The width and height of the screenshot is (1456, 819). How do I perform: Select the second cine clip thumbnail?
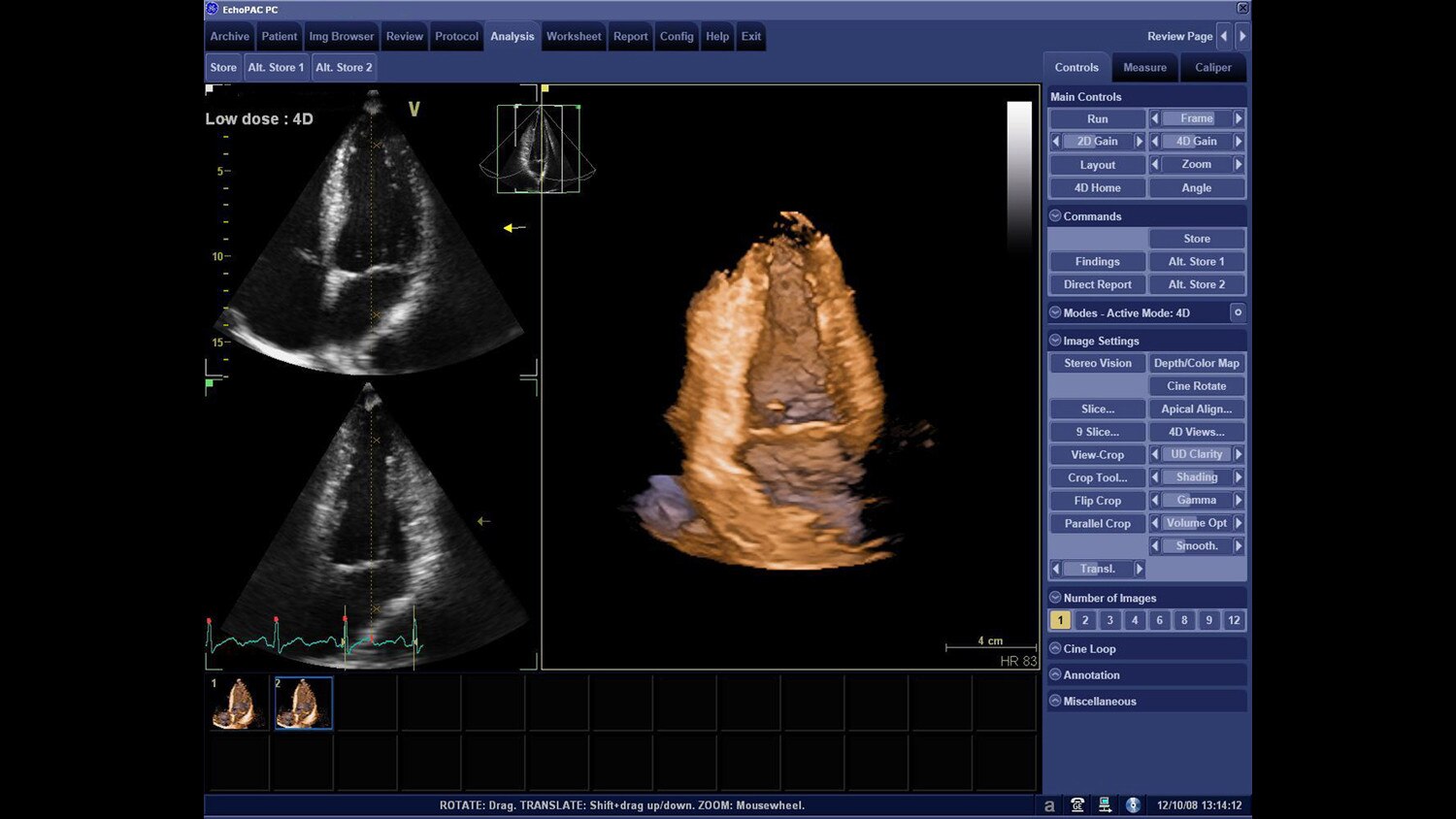click(302, 702)
